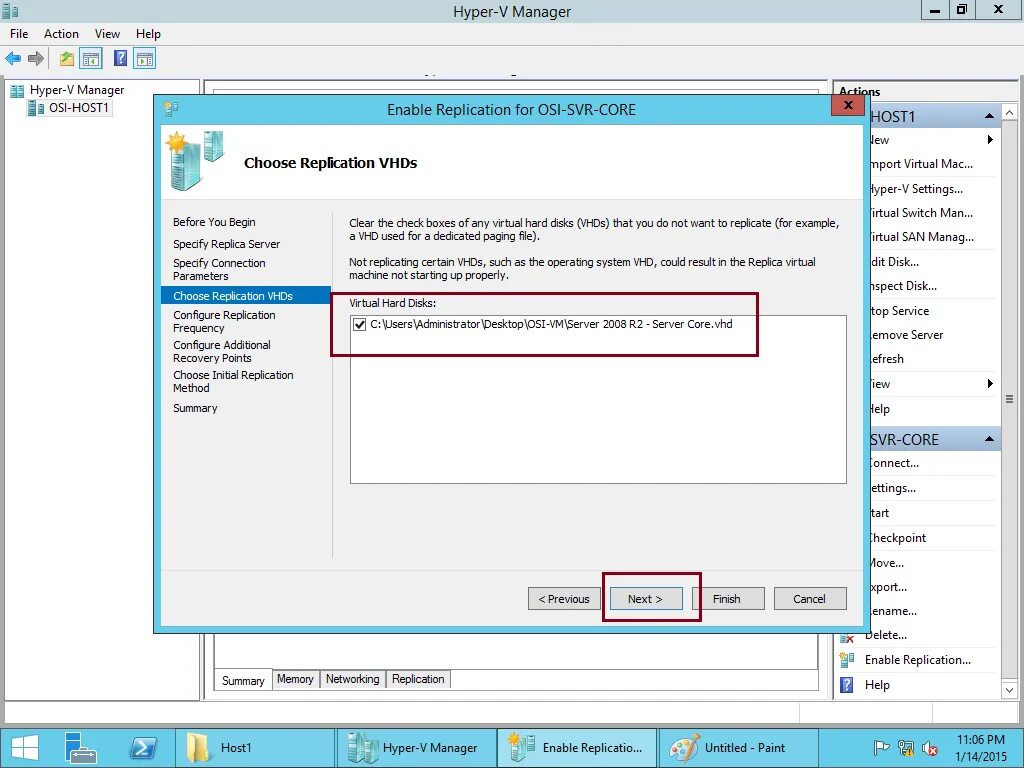
Task: Select the Server Core.vhd path text
Action: click(551, 324)
